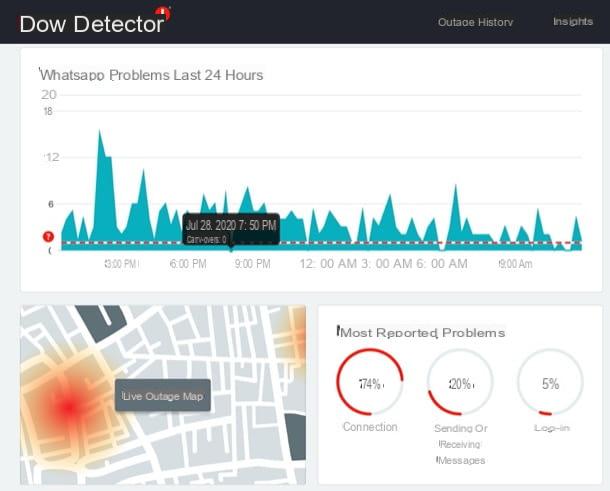The image size is (610, 491).
Task: Click the 3:00 PM axis label
Action: click(x=121, y=264)
